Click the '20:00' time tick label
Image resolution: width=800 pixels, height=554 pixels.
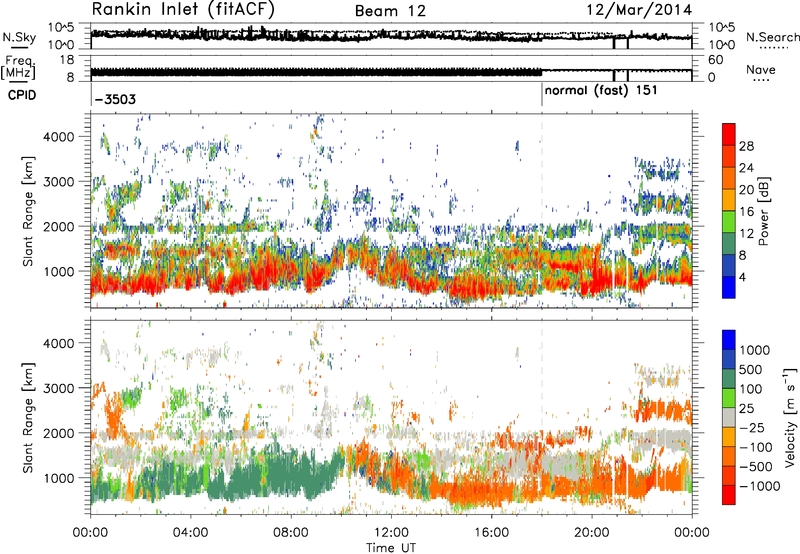tap(591, 533)
